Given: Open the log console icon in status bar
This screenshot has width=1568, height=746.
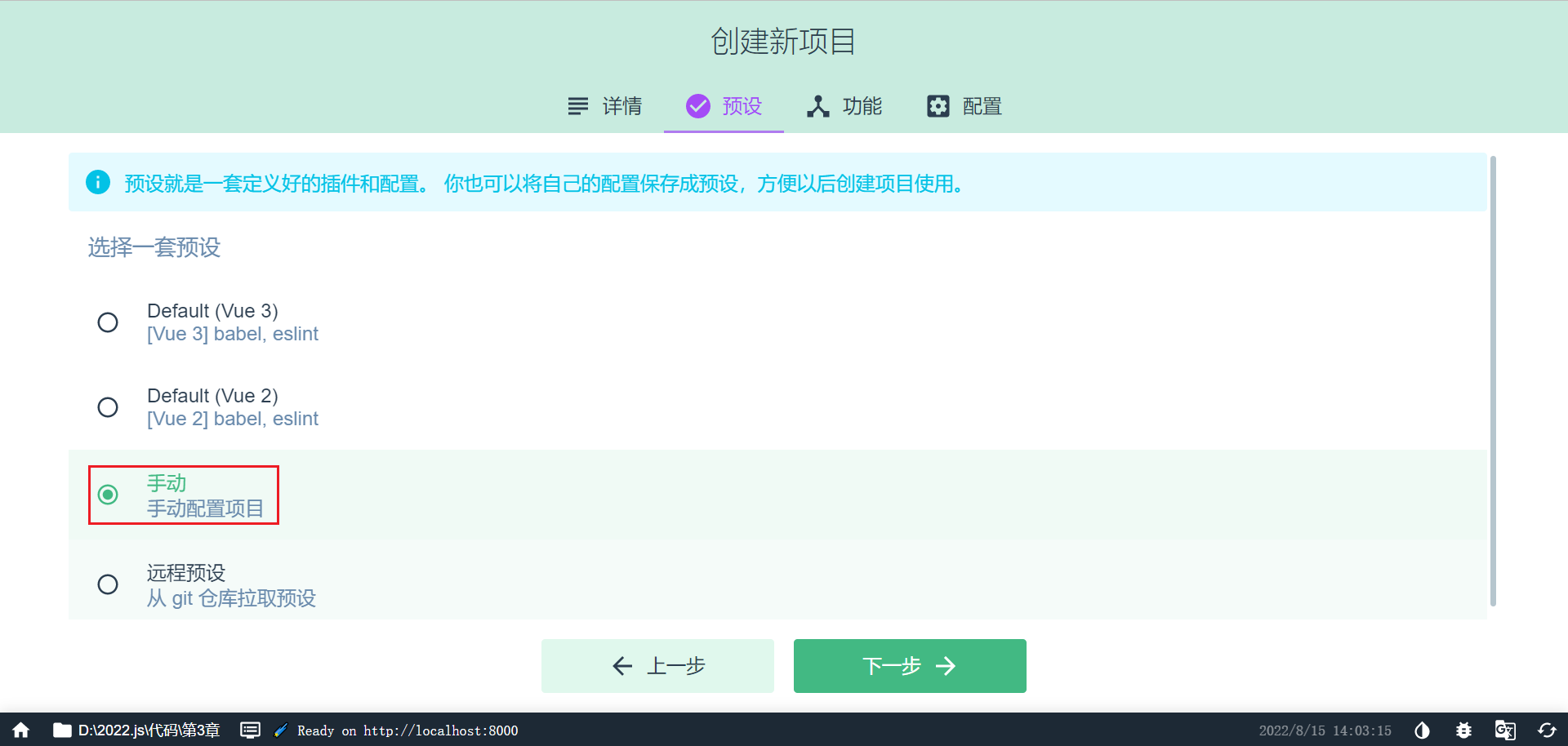Looking at the screenshot, I should pyautogui.click(x=250, y=730).
